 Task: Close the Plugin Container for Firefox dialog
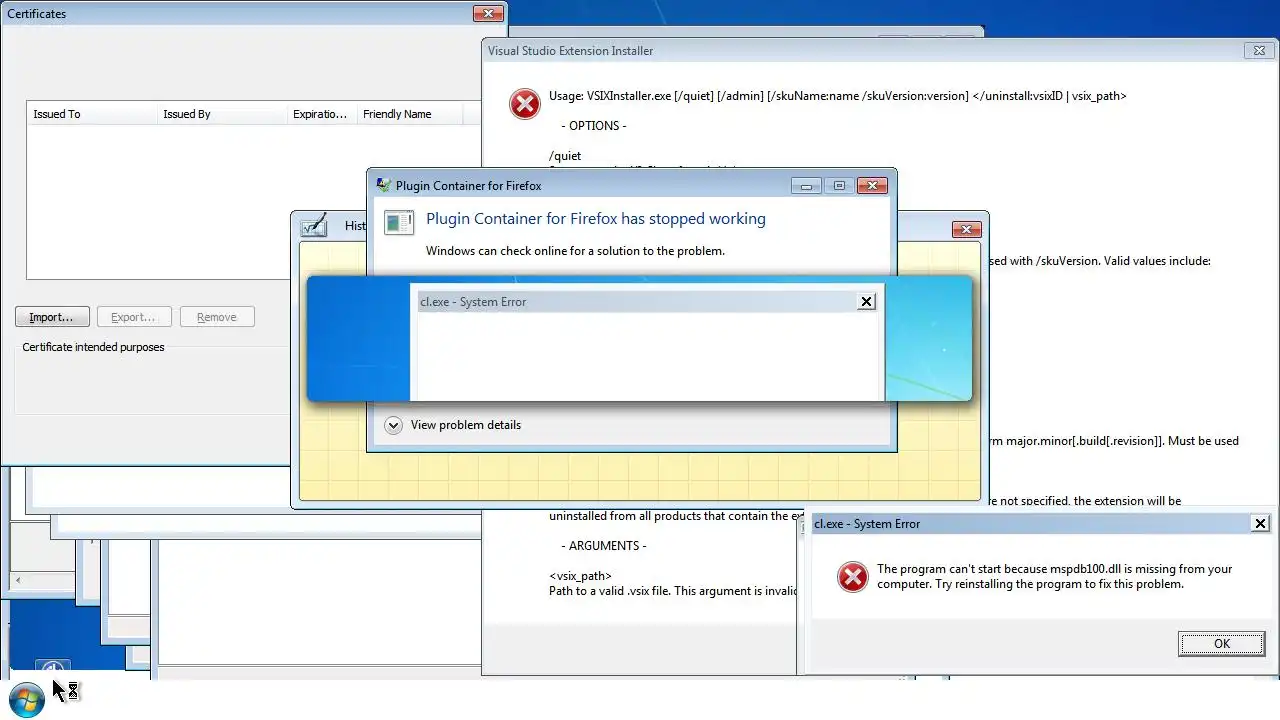(872, 185)
